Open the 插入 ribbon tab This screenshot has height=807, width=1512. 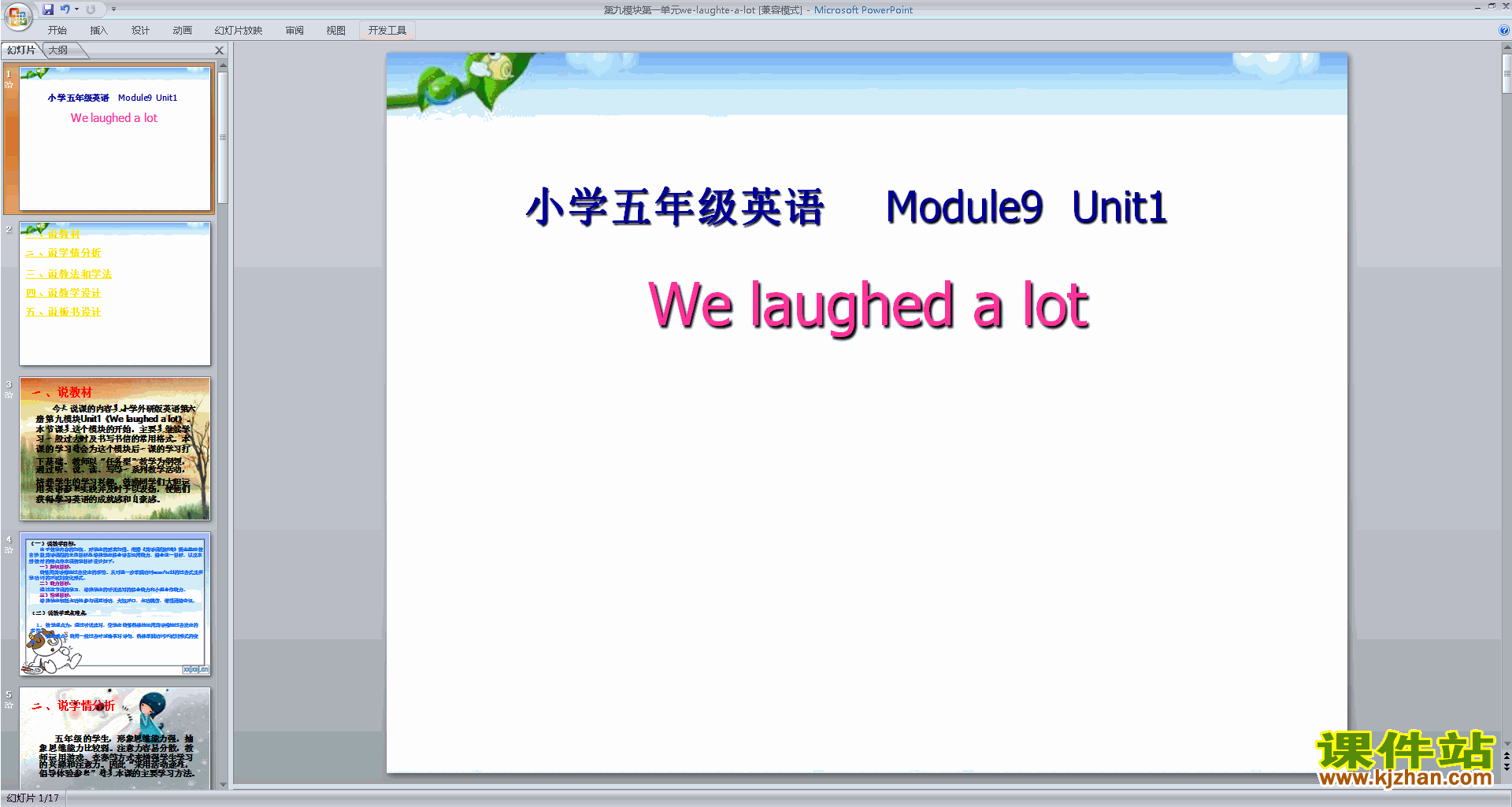pos(98,31)
